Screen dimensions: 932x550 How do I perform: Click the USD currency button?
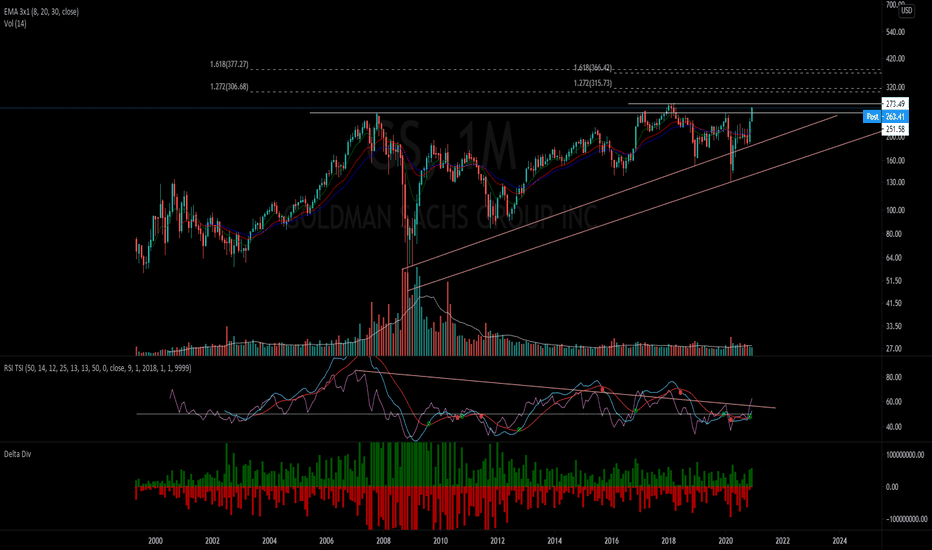coord(906,10)
